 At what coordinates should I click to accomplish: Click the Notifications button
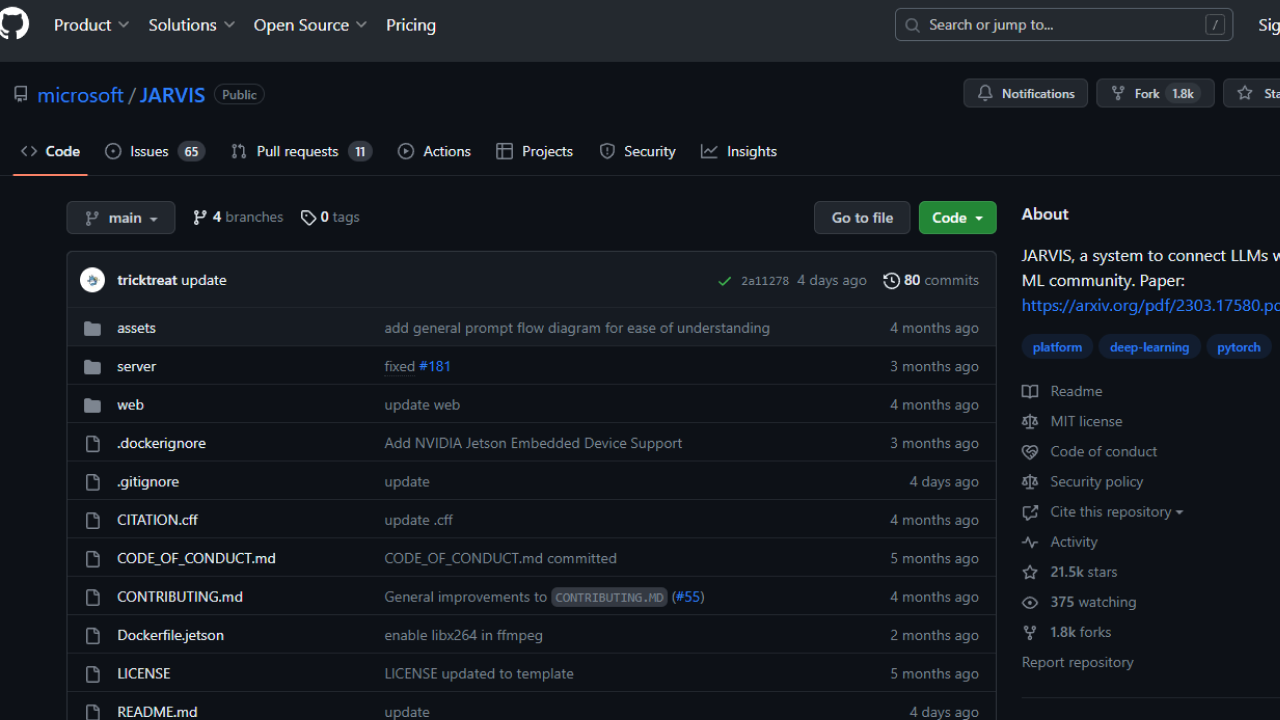1026,93
